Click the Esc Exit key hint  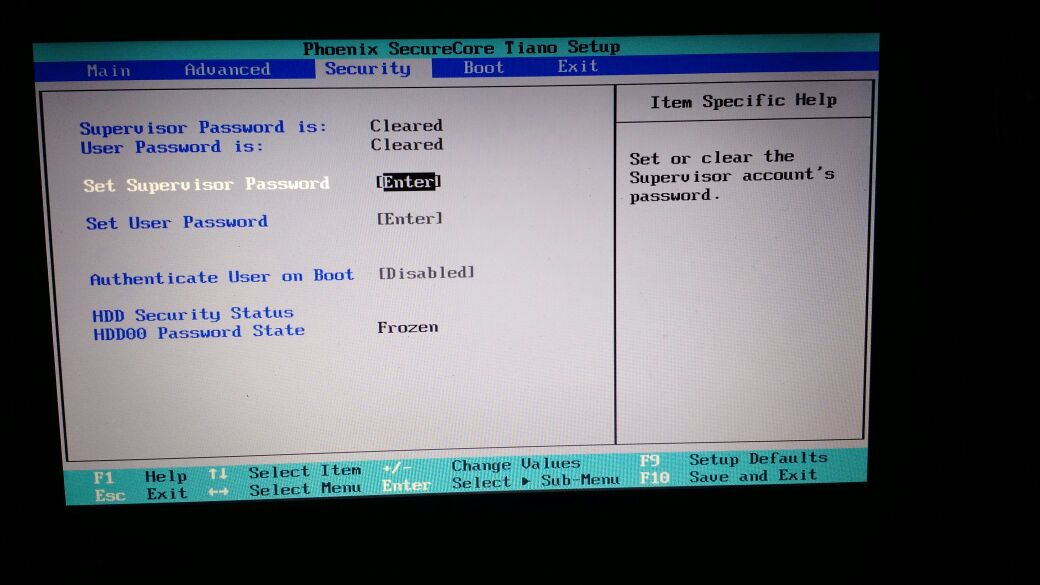[x=141, y=495]
